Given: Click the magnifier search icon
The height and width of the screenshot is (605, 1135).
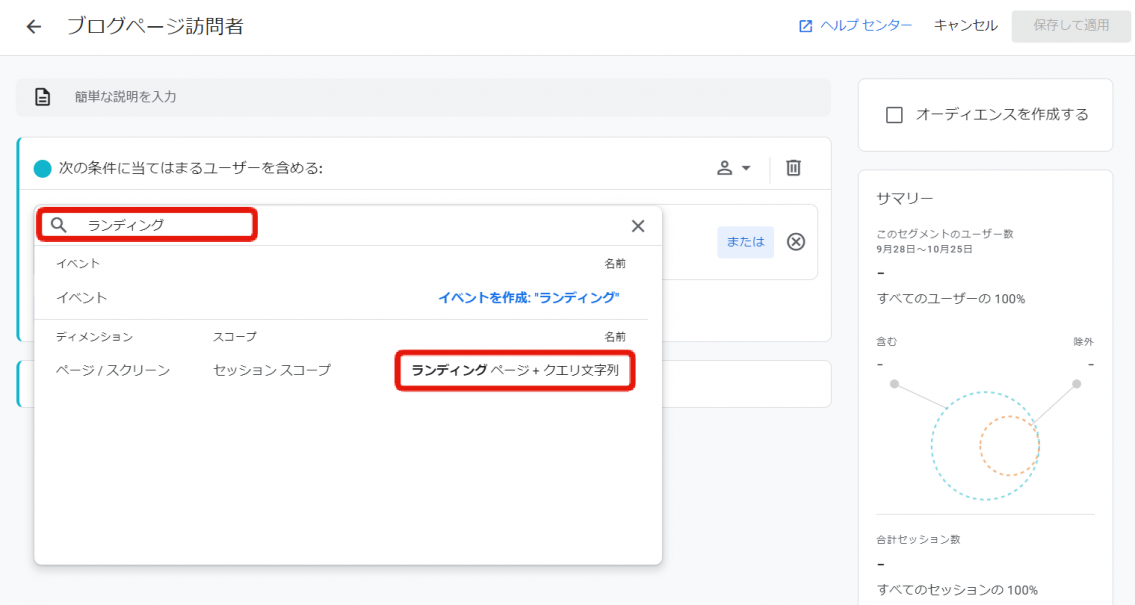Looking at the screenshot, I should pyautogui.click(x=59, y=225).
